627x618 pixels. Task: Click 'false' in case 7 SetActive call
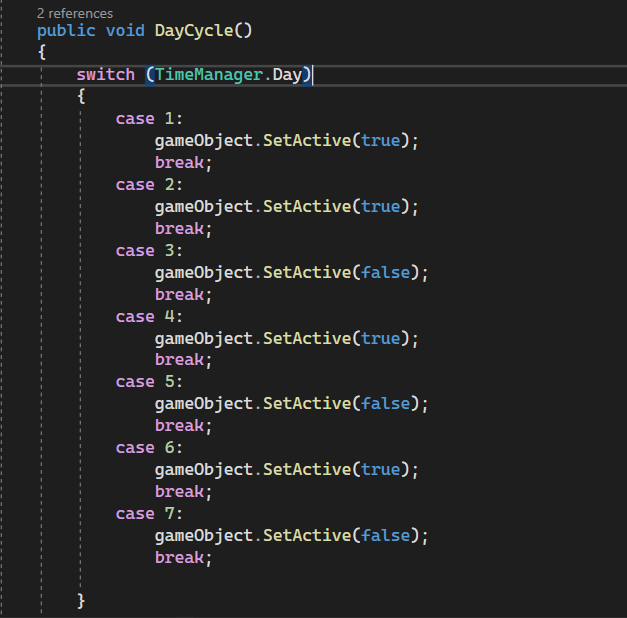[386, 536]
